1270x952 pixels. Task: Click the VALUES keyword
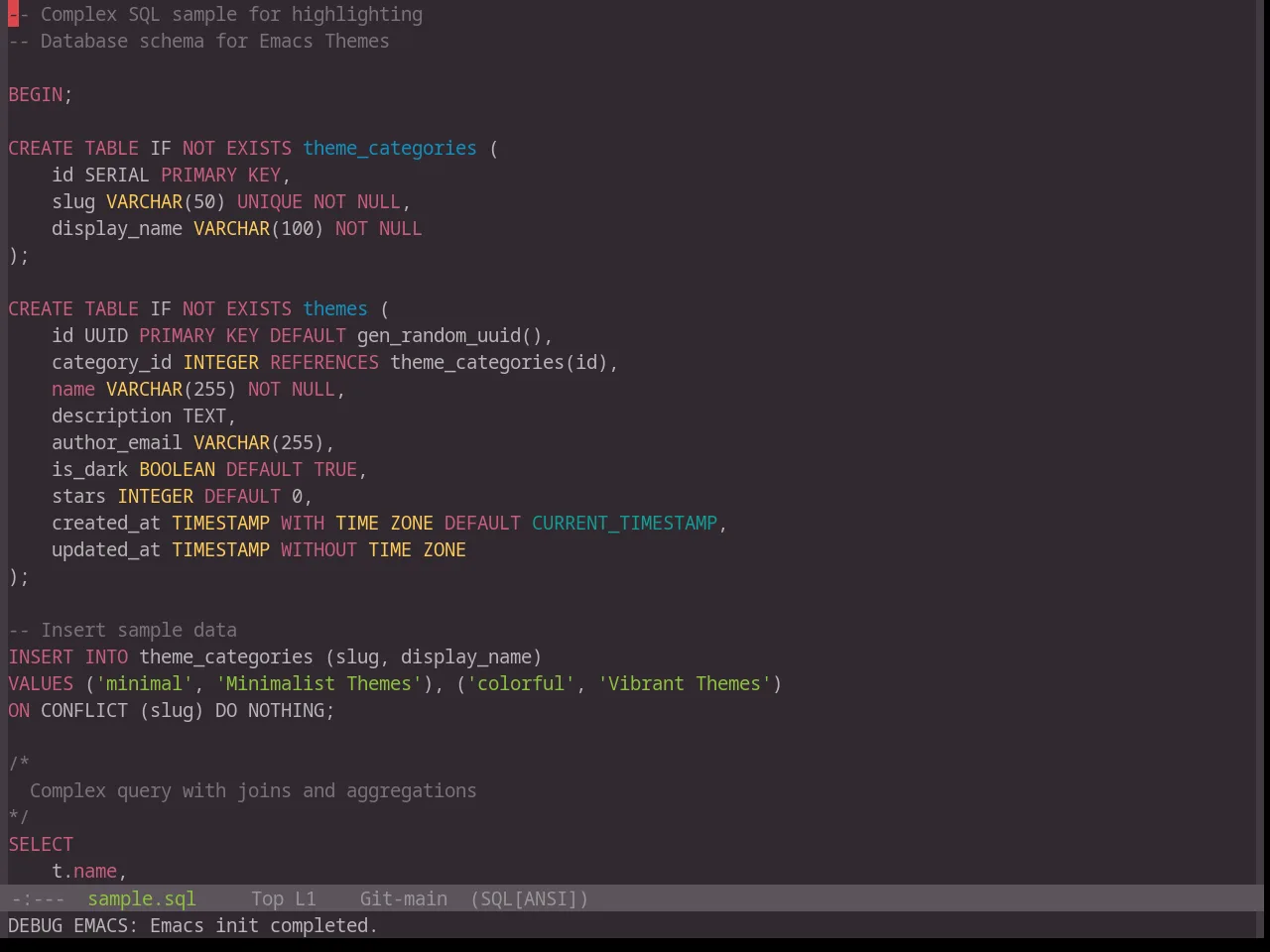tap(41, 683)
